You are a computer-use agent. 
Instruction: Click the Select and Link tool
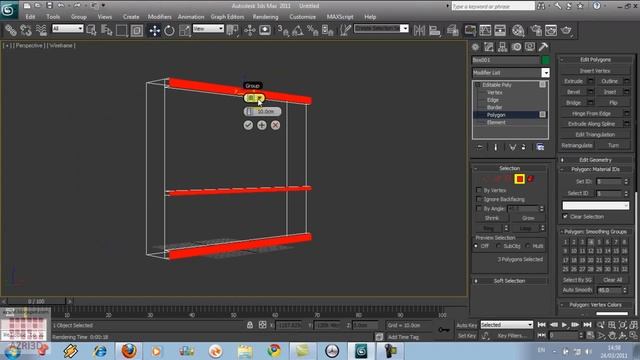(x=11, y=31)
